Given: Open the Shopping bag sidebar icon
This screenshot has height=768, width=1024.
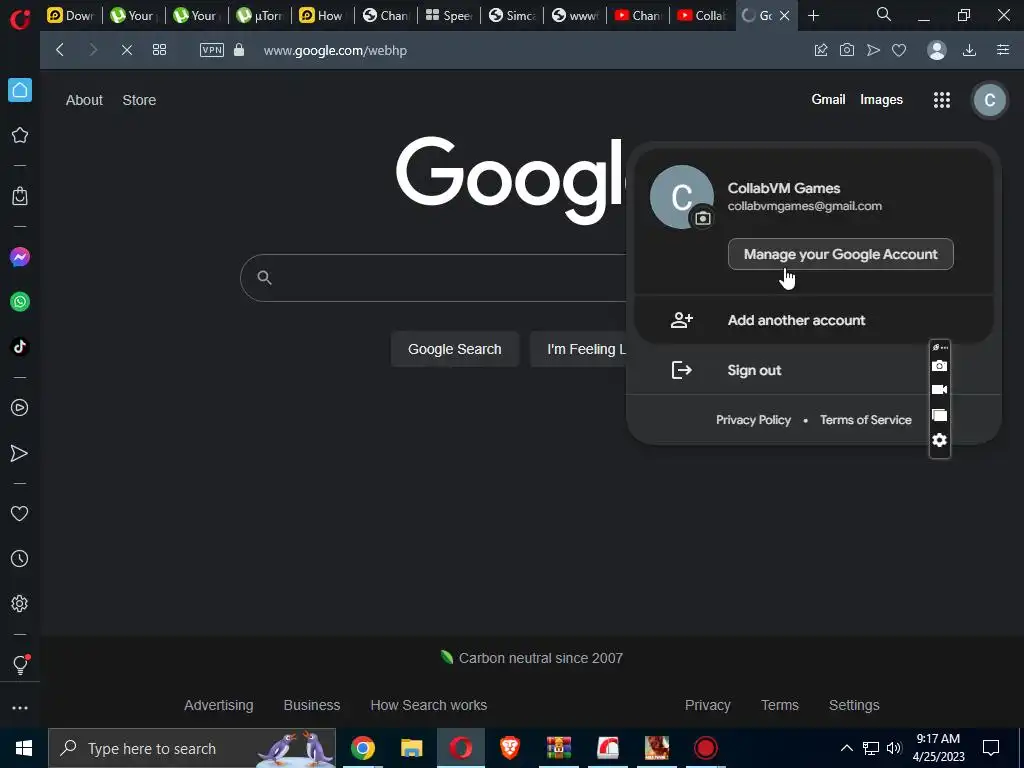Looking at the screenshot, I should pos(20,196).
